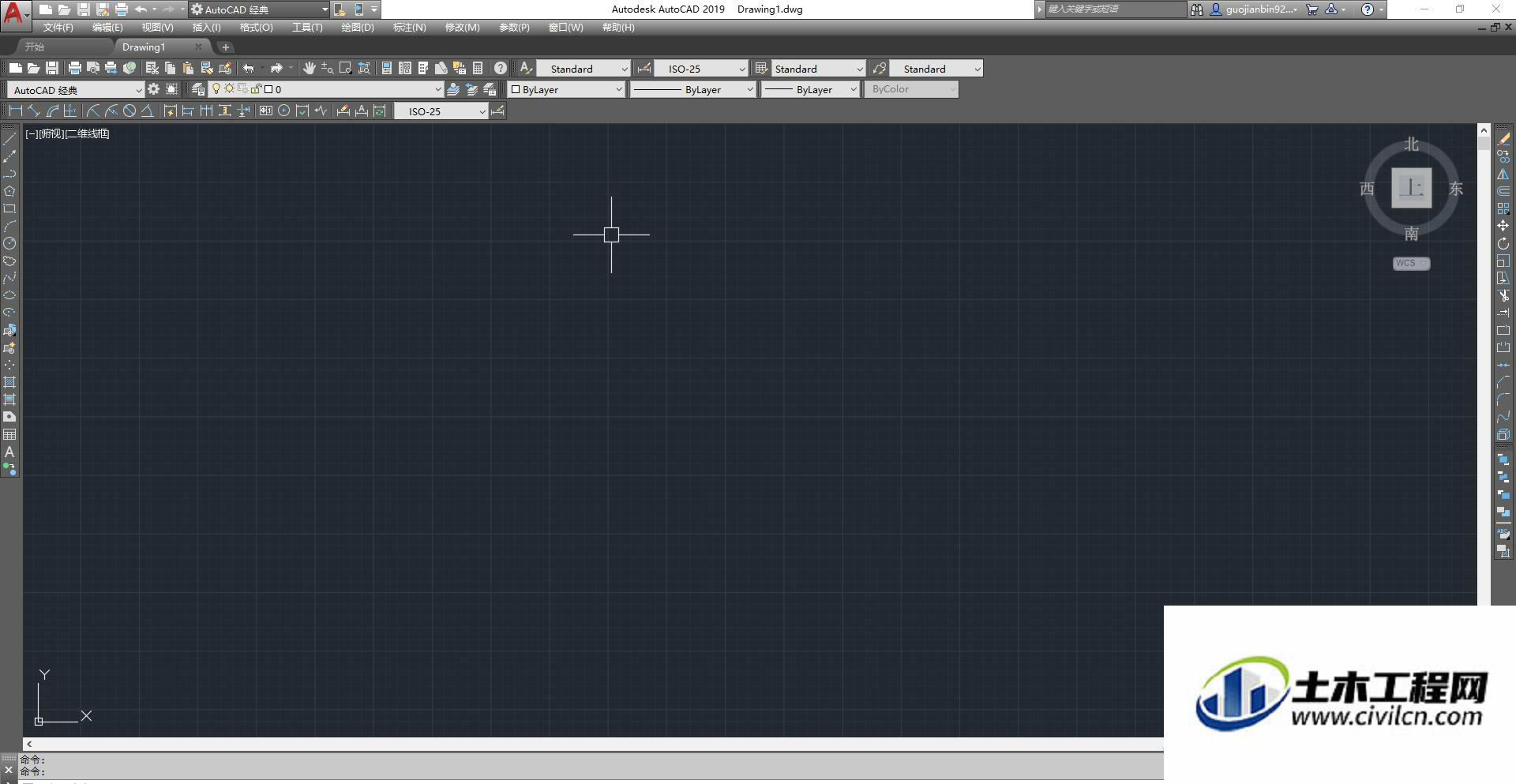
Task: Select the Erase modify tool
Action: point(1503,139)
